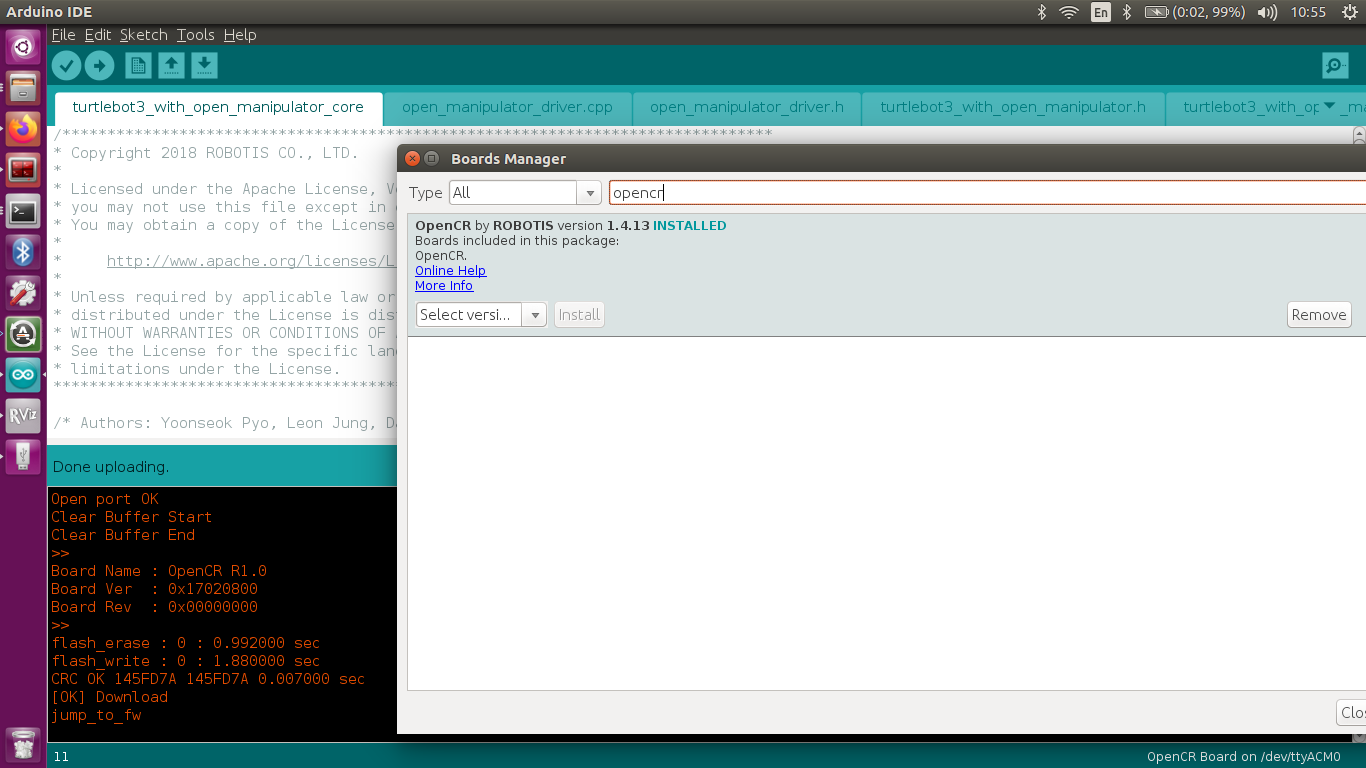
Task: Open the Sketch menu
Action: point(143,35)
